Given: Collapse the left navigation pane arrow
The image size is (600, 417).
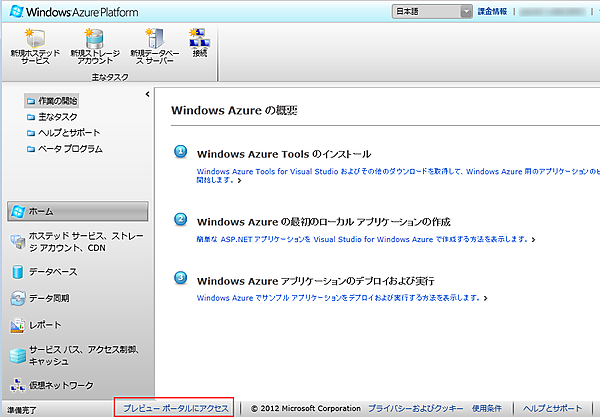Looking at the screenshot, I should [148, 94].
